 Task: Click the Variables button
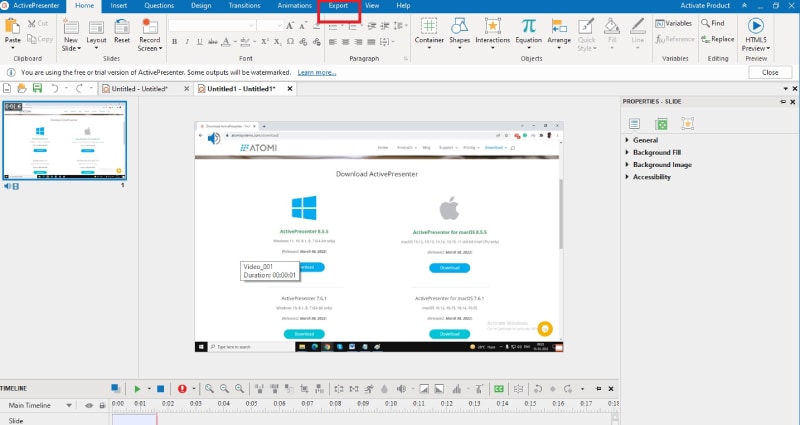point(673,23)
